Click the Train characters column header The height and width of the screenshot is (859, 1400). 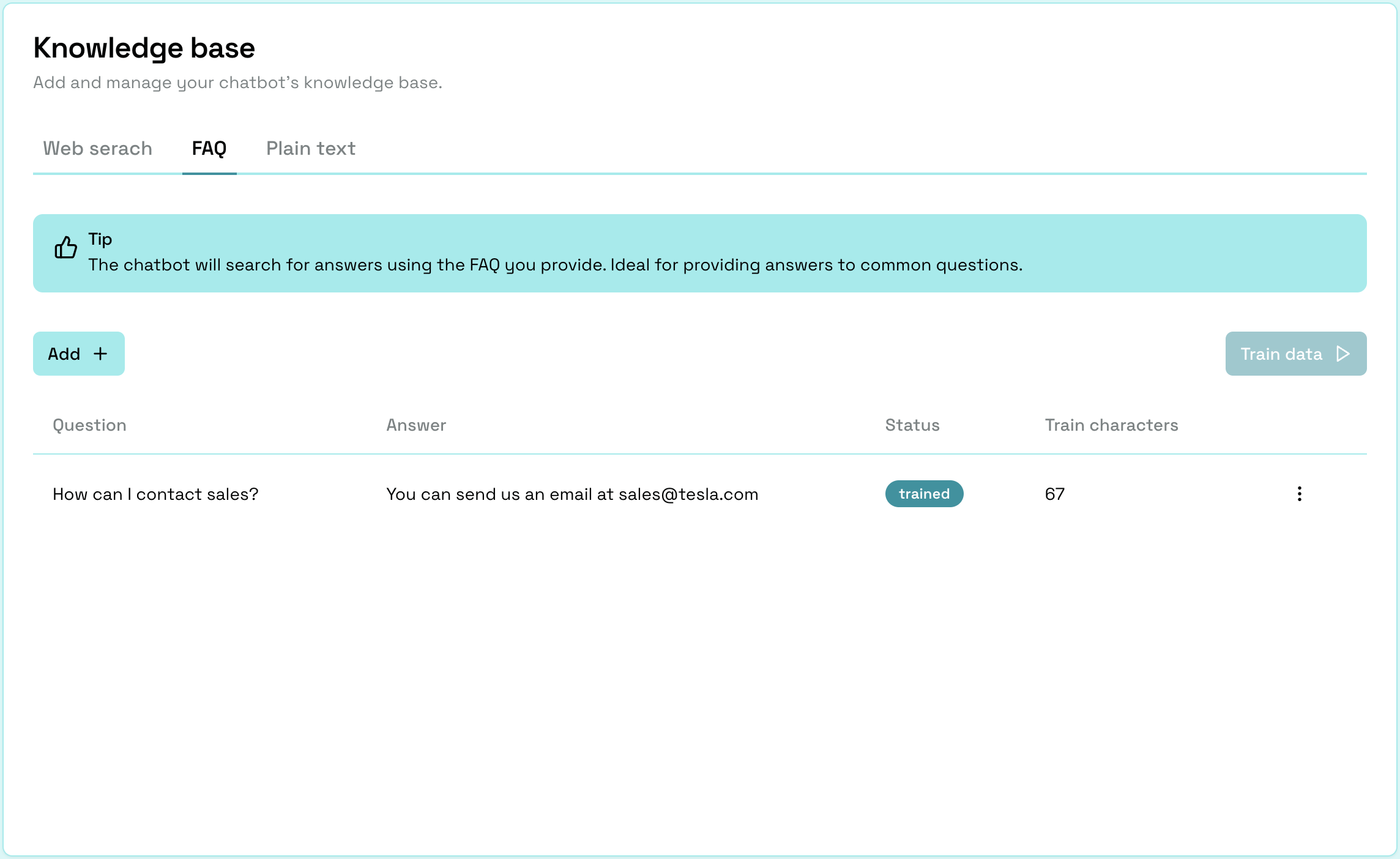1111,425
